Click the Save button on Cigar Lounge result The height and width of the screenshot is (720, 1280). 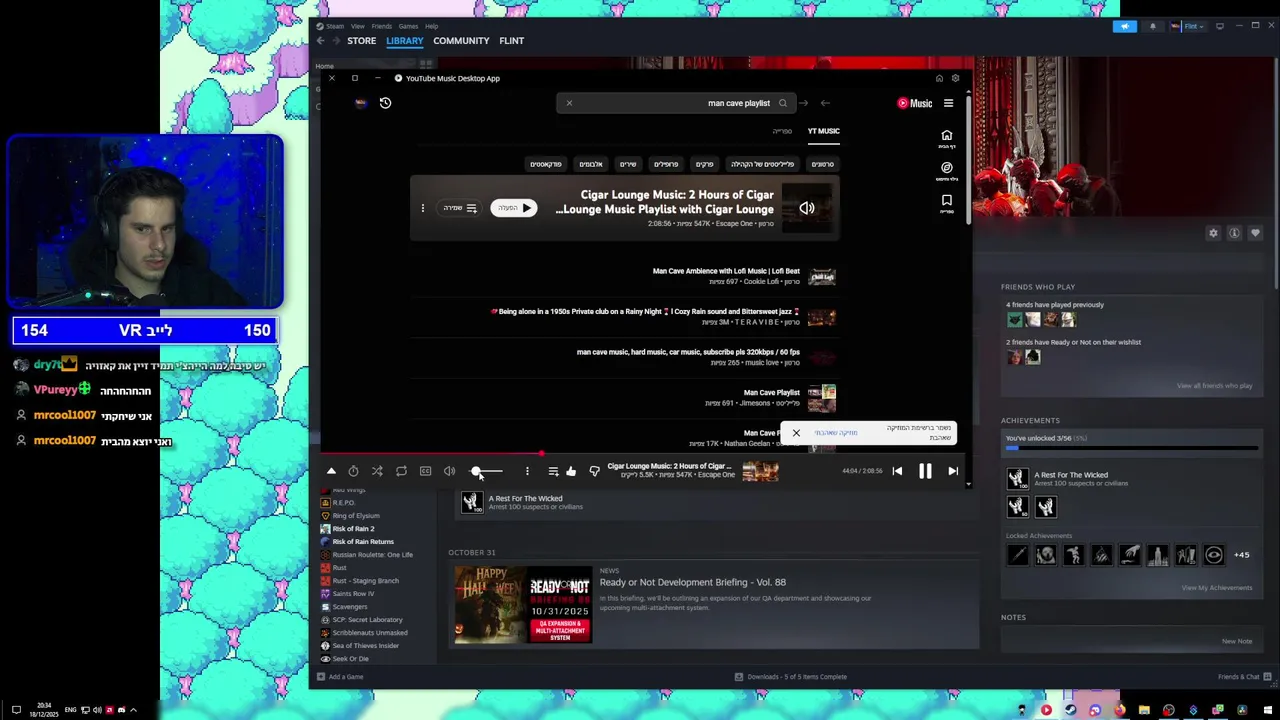pos(460,208)
